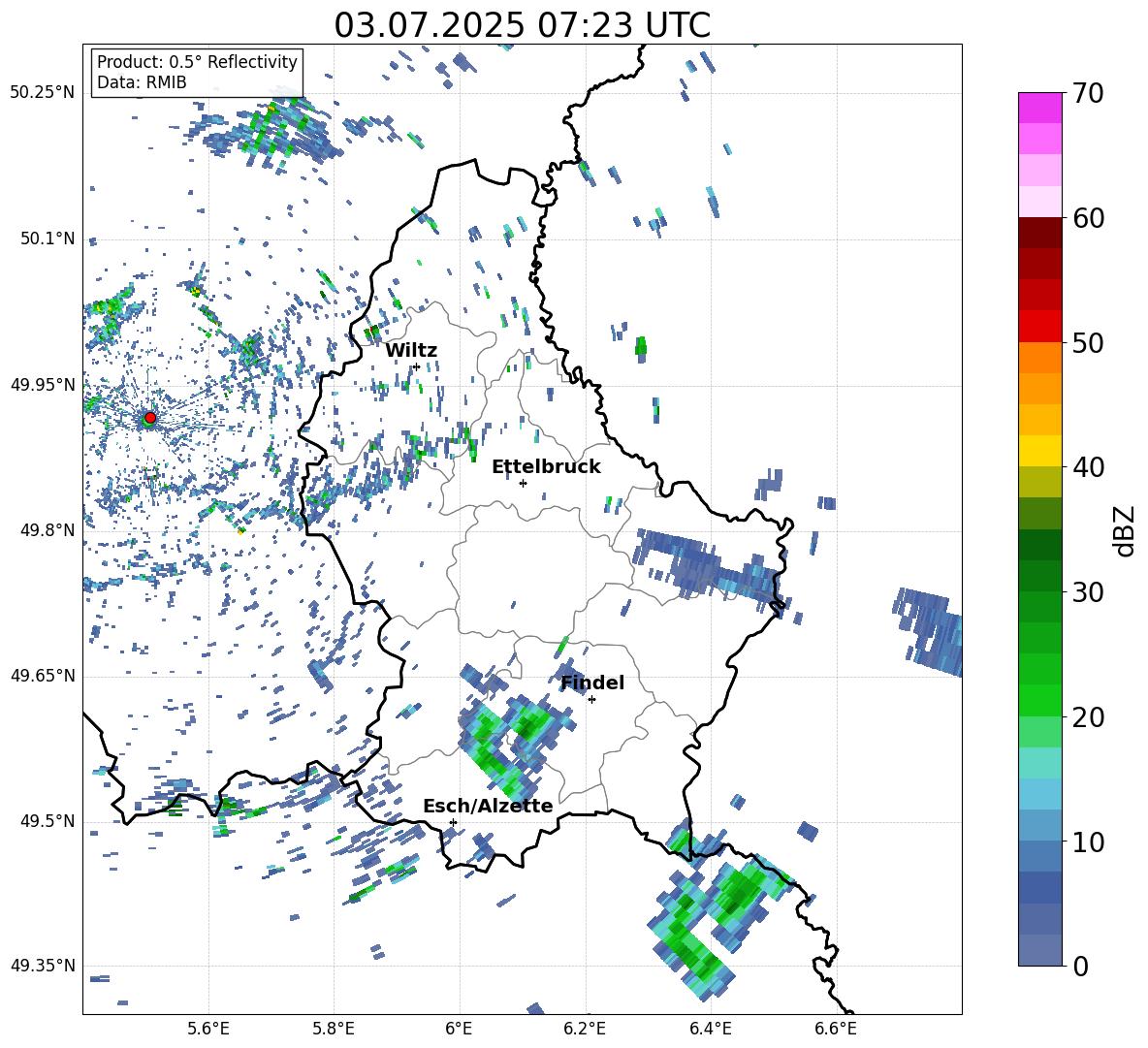Viewport: 1148px width, 1048px height.
Task: Click the dBZ colorbar label
Action: click(1123, 530)
